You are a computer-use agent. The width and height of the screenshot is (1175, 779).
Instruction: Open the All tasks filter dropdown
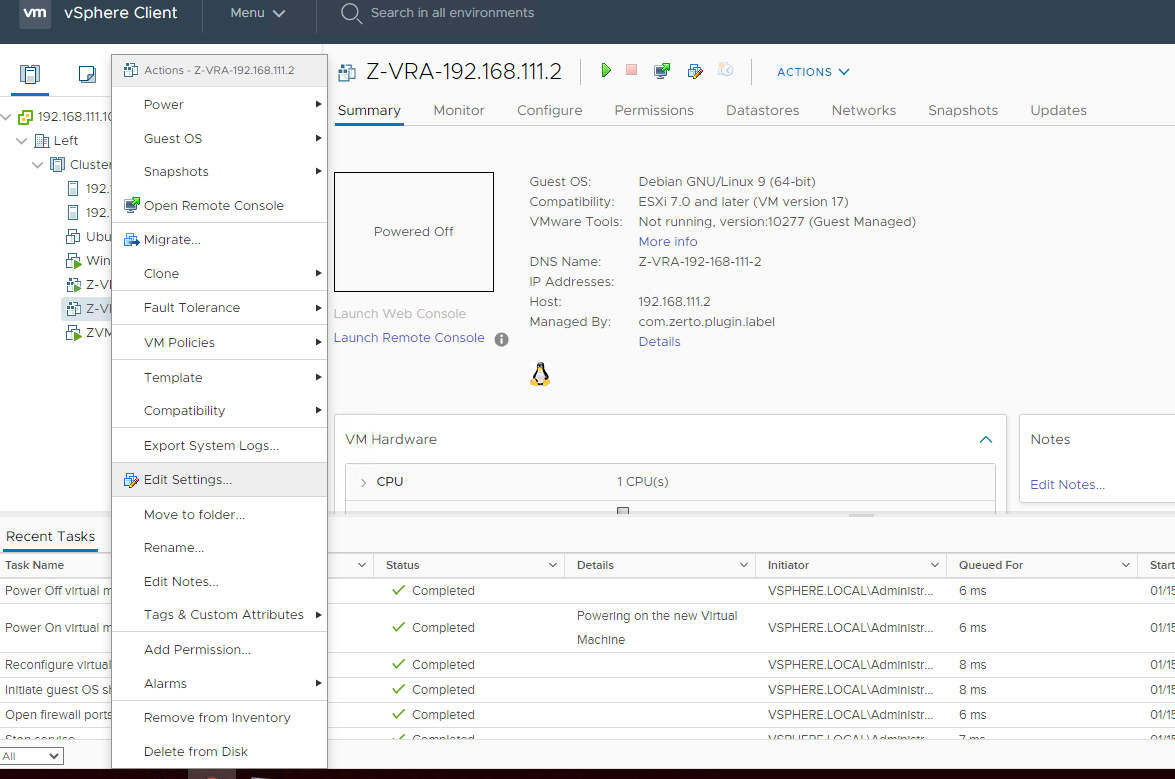[31, 757]
